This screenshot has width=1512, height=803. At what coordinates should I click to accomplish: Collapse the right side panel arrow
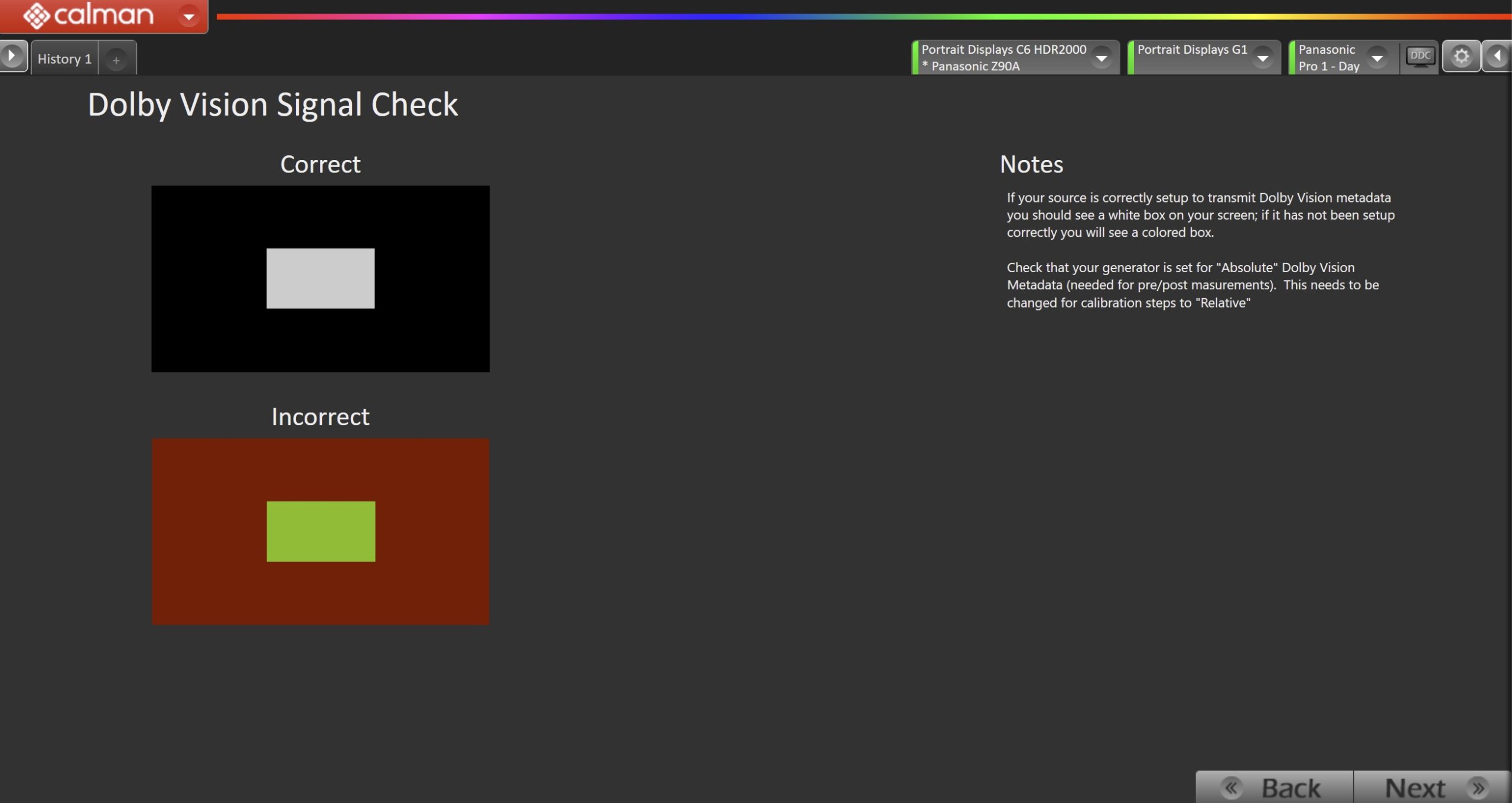[x=1497, y=56]
